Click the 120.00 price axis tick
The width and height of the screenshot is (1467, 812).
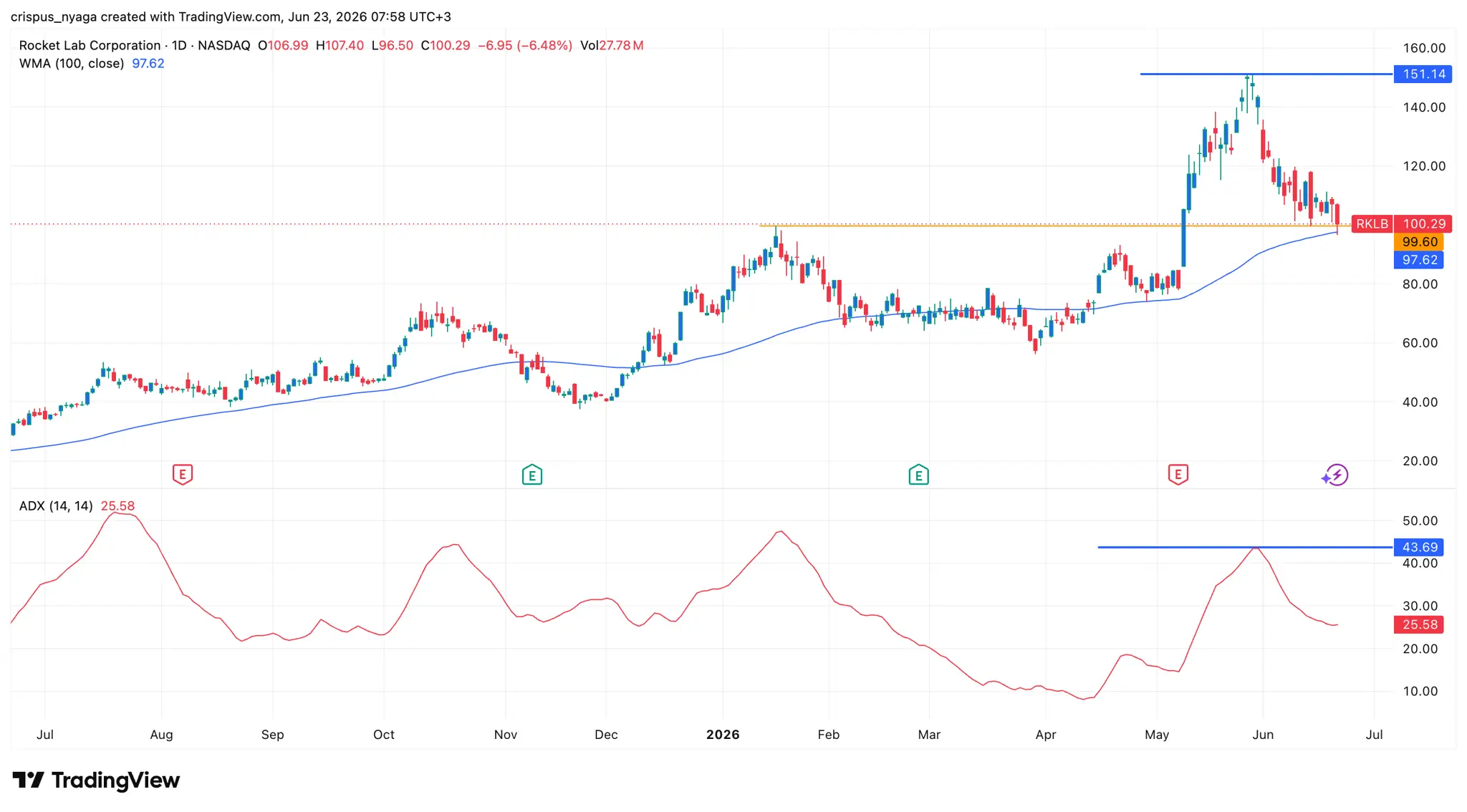coord(1424,165)
